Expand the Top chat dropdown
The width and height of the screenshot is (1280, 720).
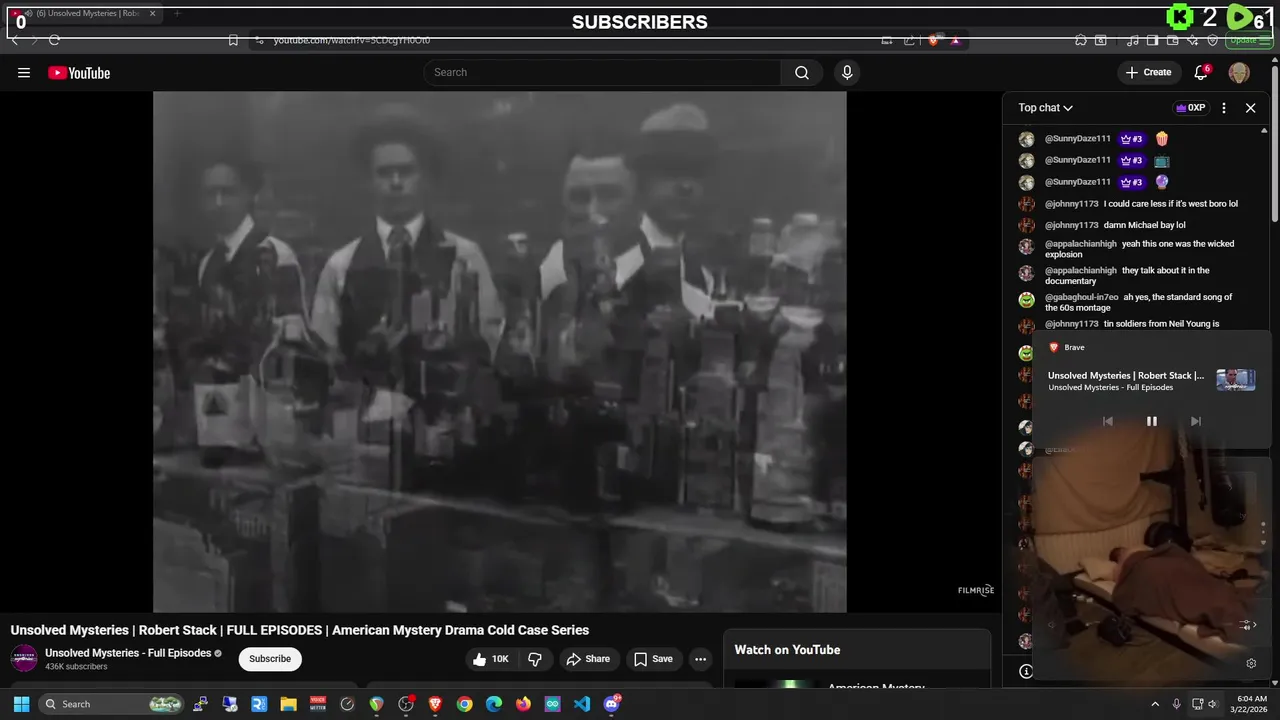(1046, 107)
